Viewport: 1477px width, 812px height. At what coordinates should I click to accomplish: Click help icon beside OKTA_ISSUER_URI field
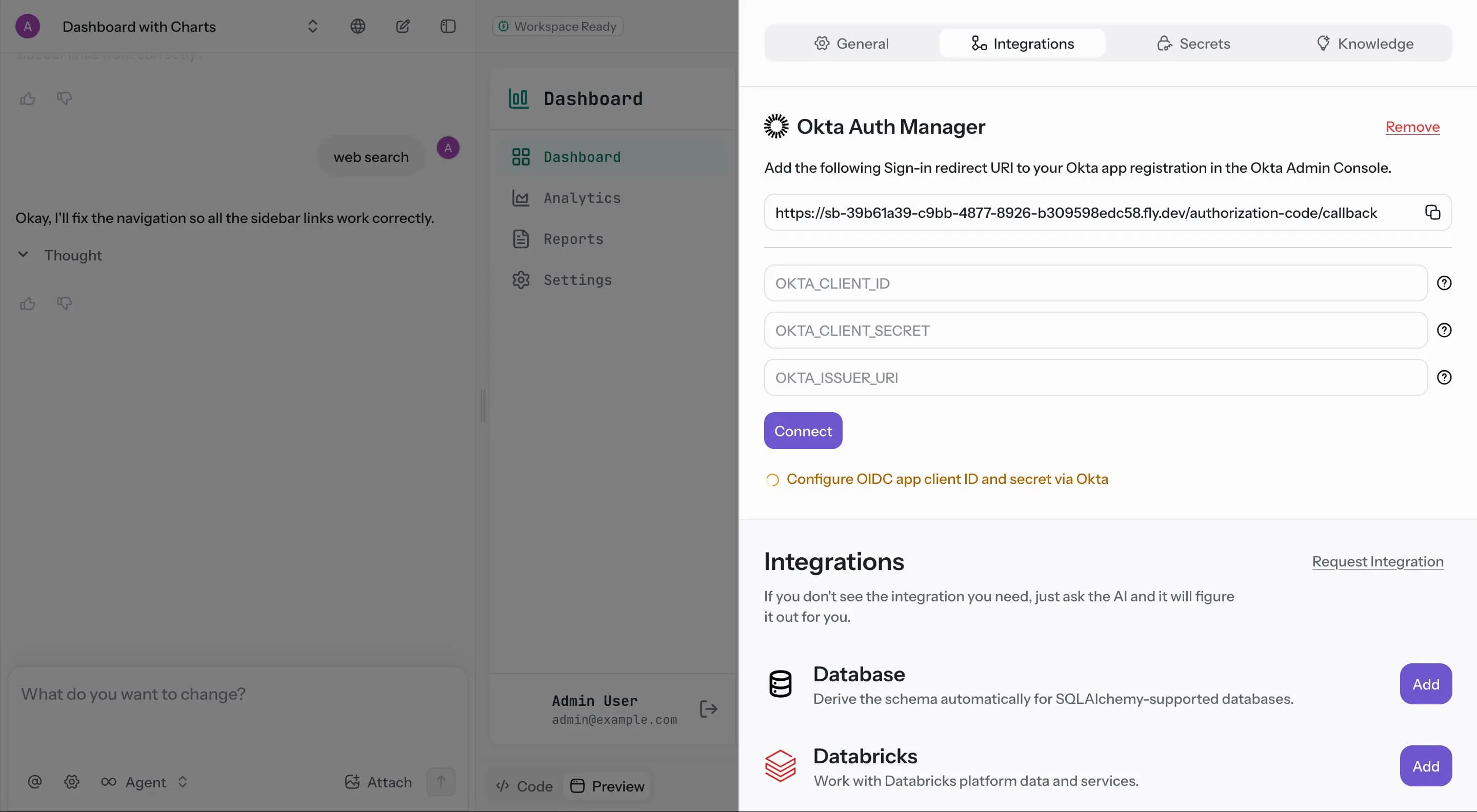tap(1444, 378)
